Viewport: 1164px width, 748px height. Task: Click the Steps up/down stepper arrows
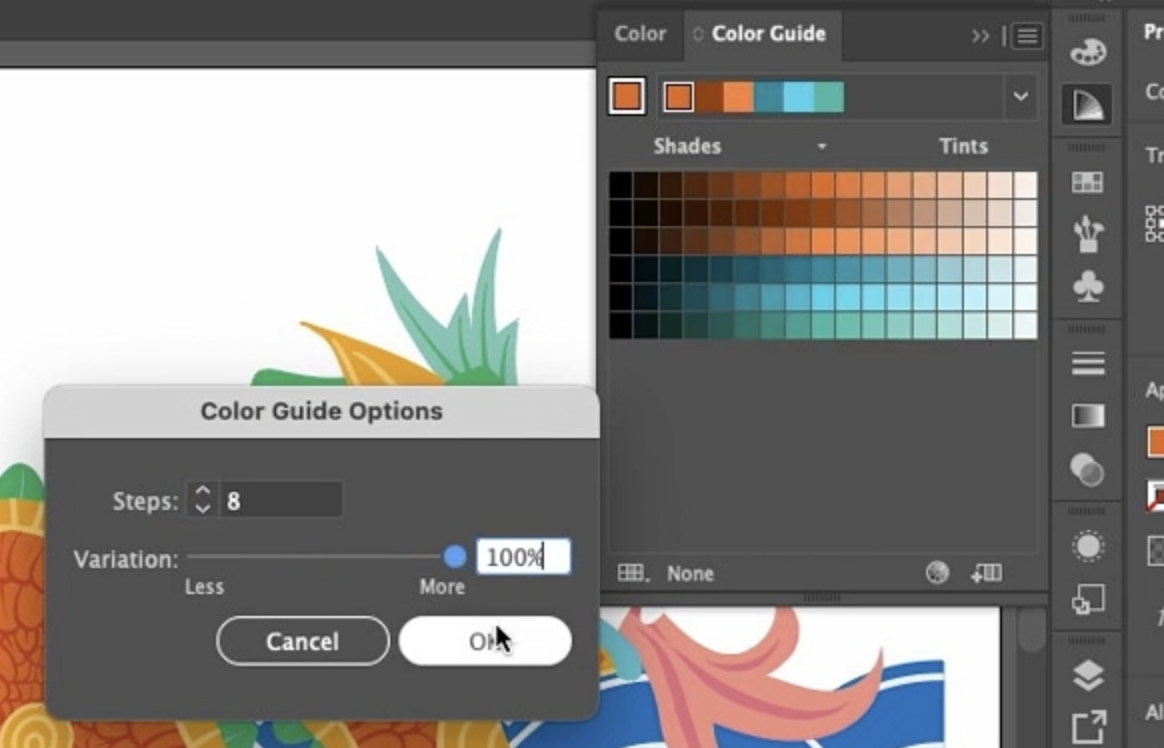point(203,499)
